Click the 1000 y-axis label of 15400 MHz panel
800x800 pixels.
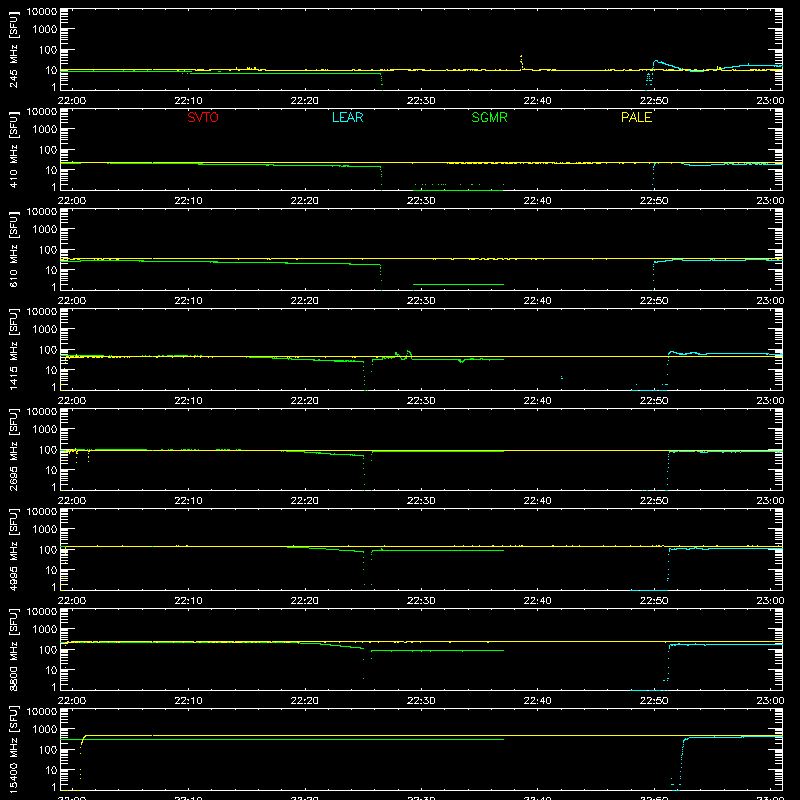click(45, 729)
